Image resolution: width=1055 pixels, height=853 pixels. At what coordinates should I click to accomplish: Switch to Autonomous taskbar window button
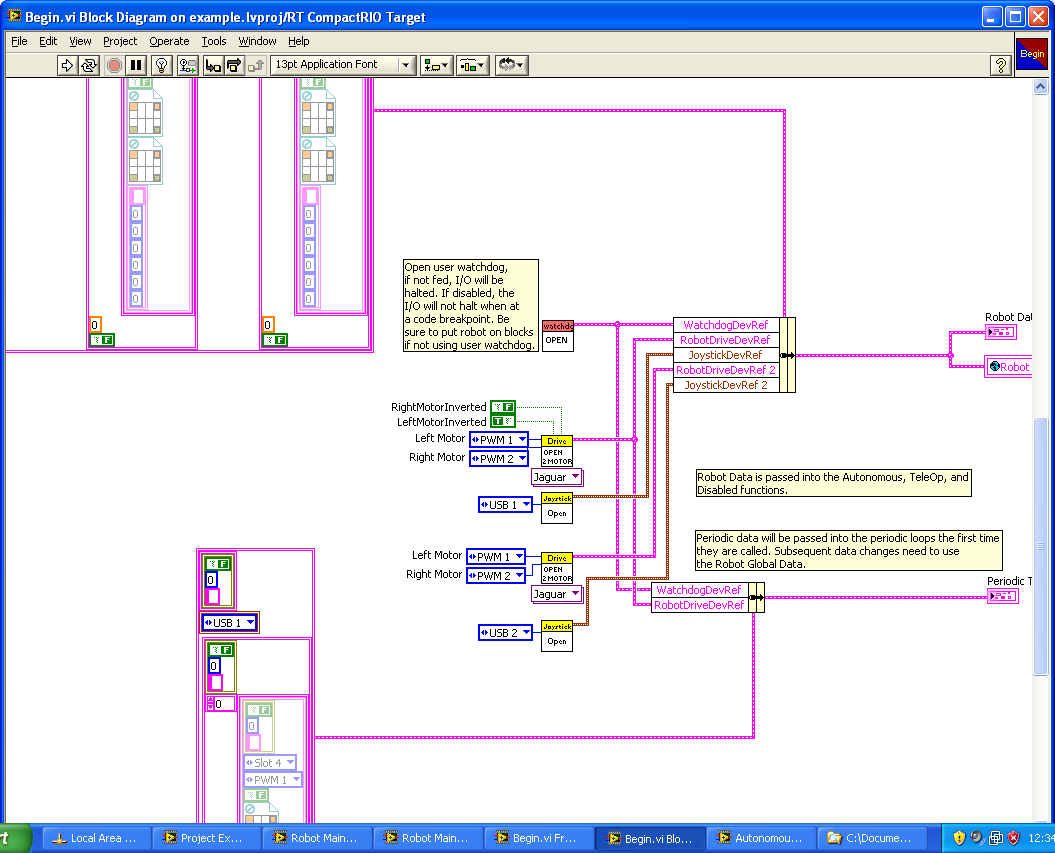(x=760, y=838)
